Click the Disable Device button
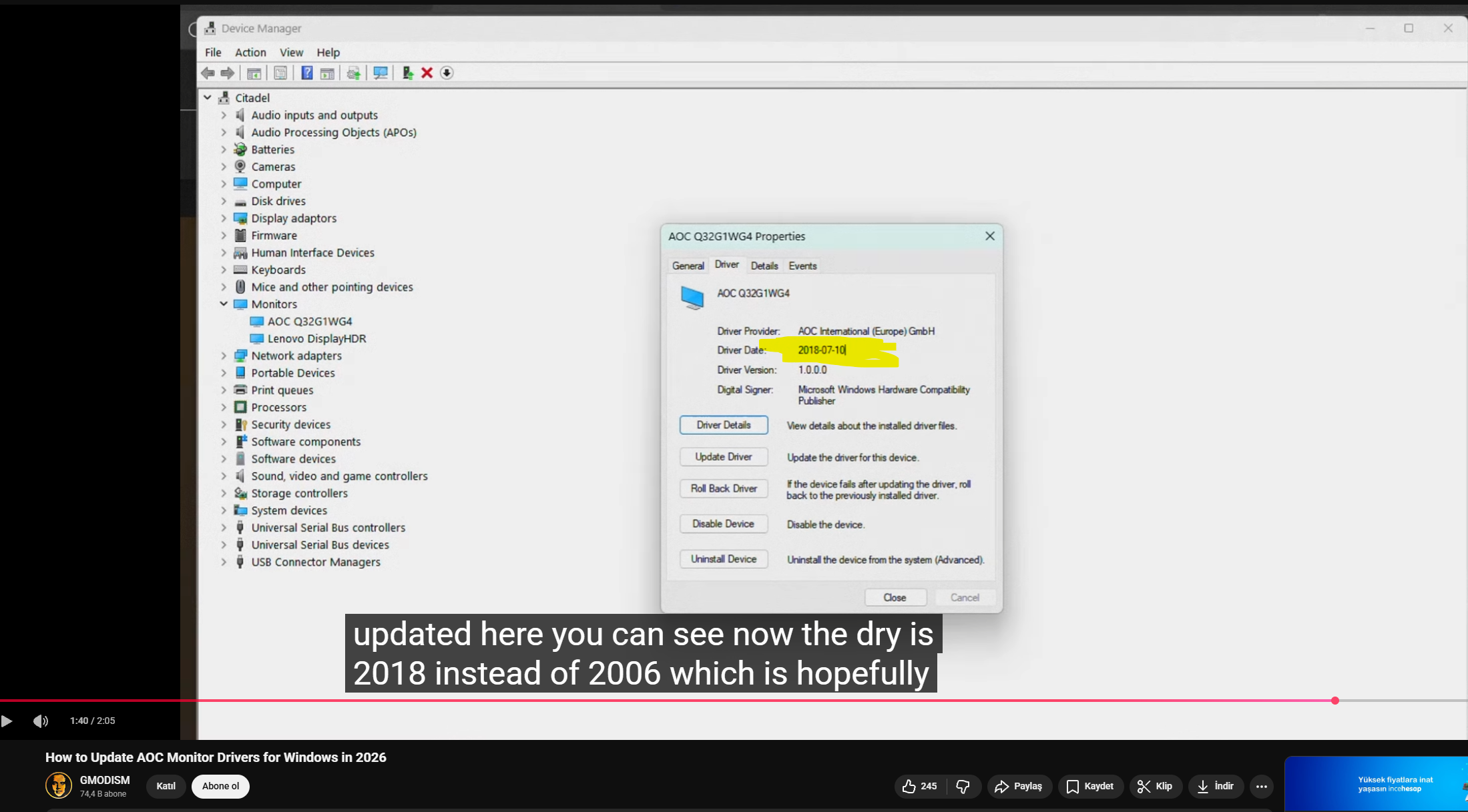The image size is (1468, 812). 724,524
